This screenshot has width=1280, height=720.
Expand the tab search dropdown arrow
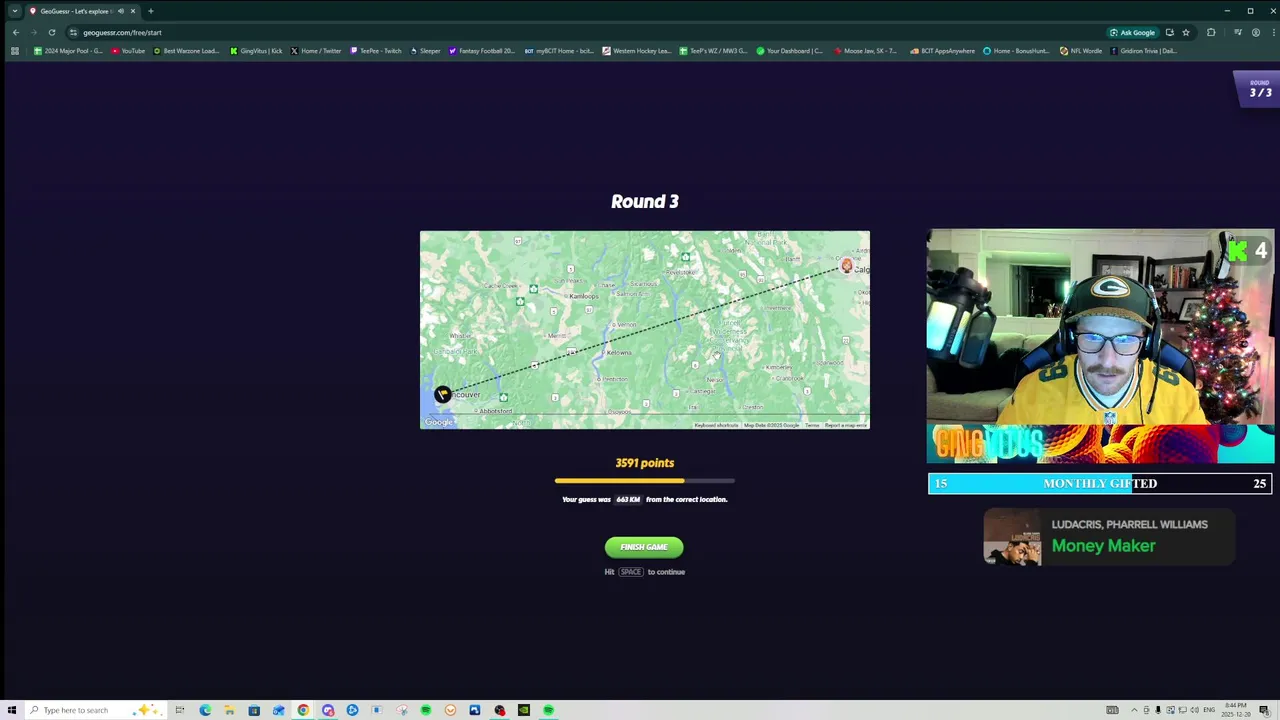[x=14, y=11]
